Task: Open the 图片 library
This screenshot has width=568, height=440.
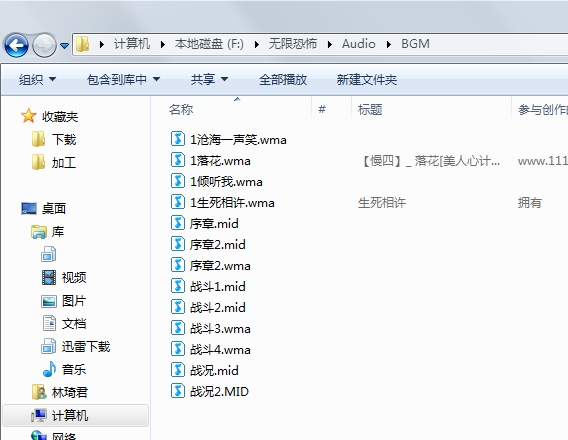Action: [64, 301]
